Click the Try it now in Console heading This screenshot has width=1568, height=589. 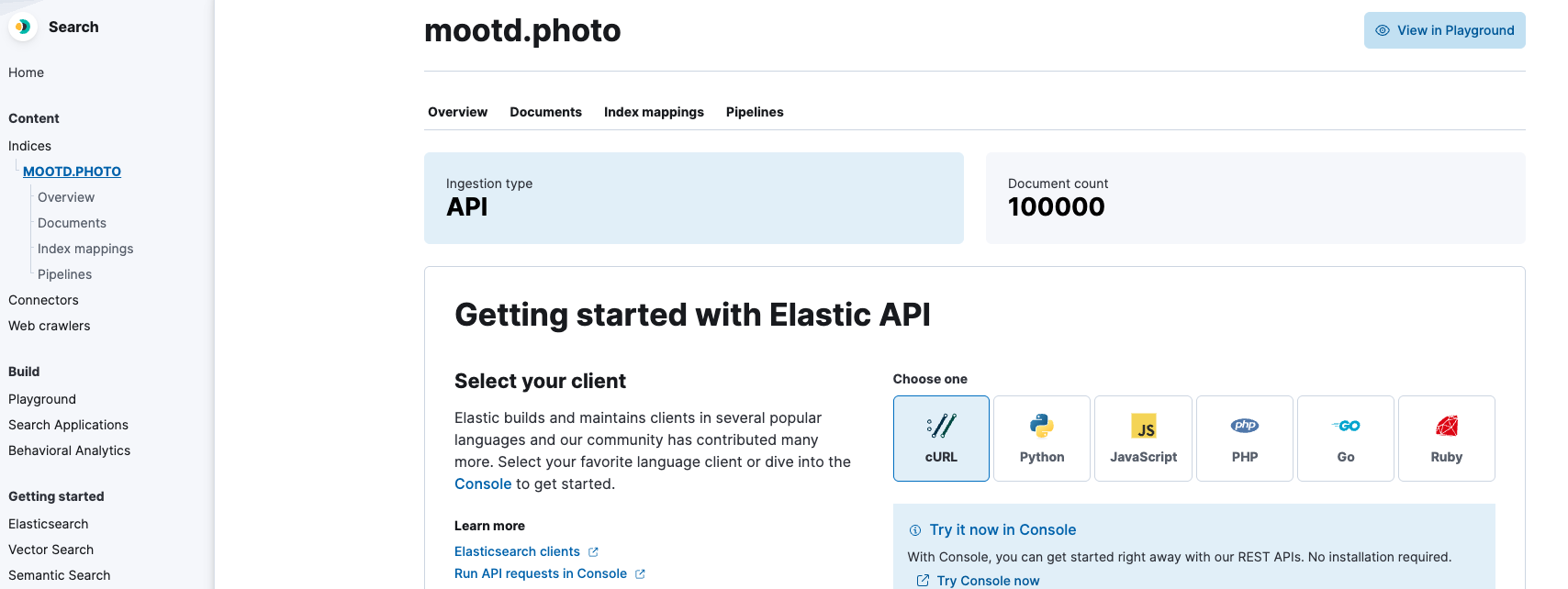pos(1002,530)
